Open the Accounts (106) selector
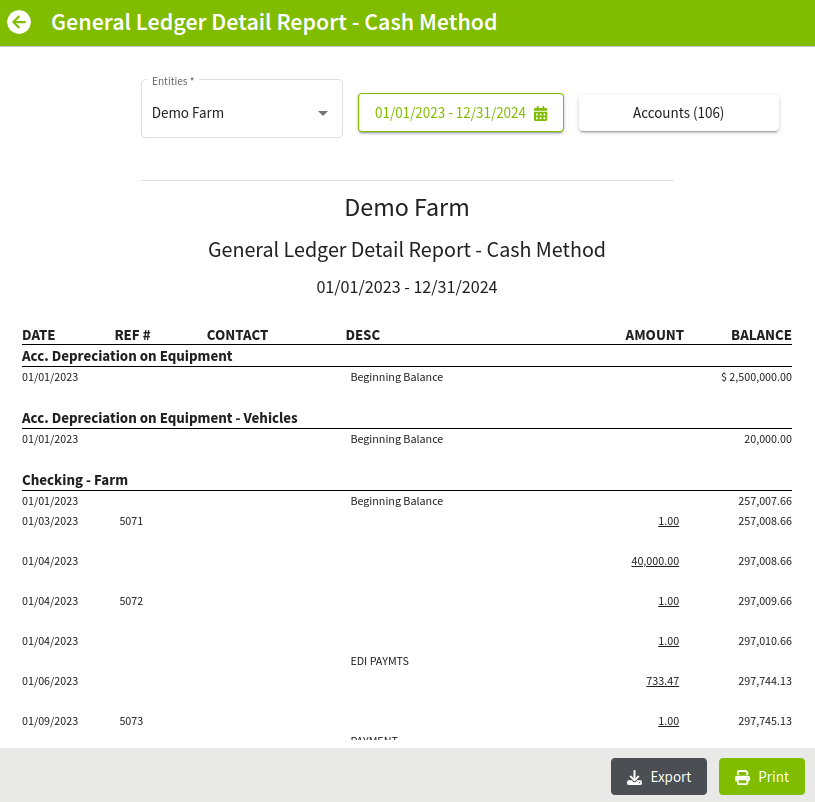Screen dimensions: 815x802 678,112
